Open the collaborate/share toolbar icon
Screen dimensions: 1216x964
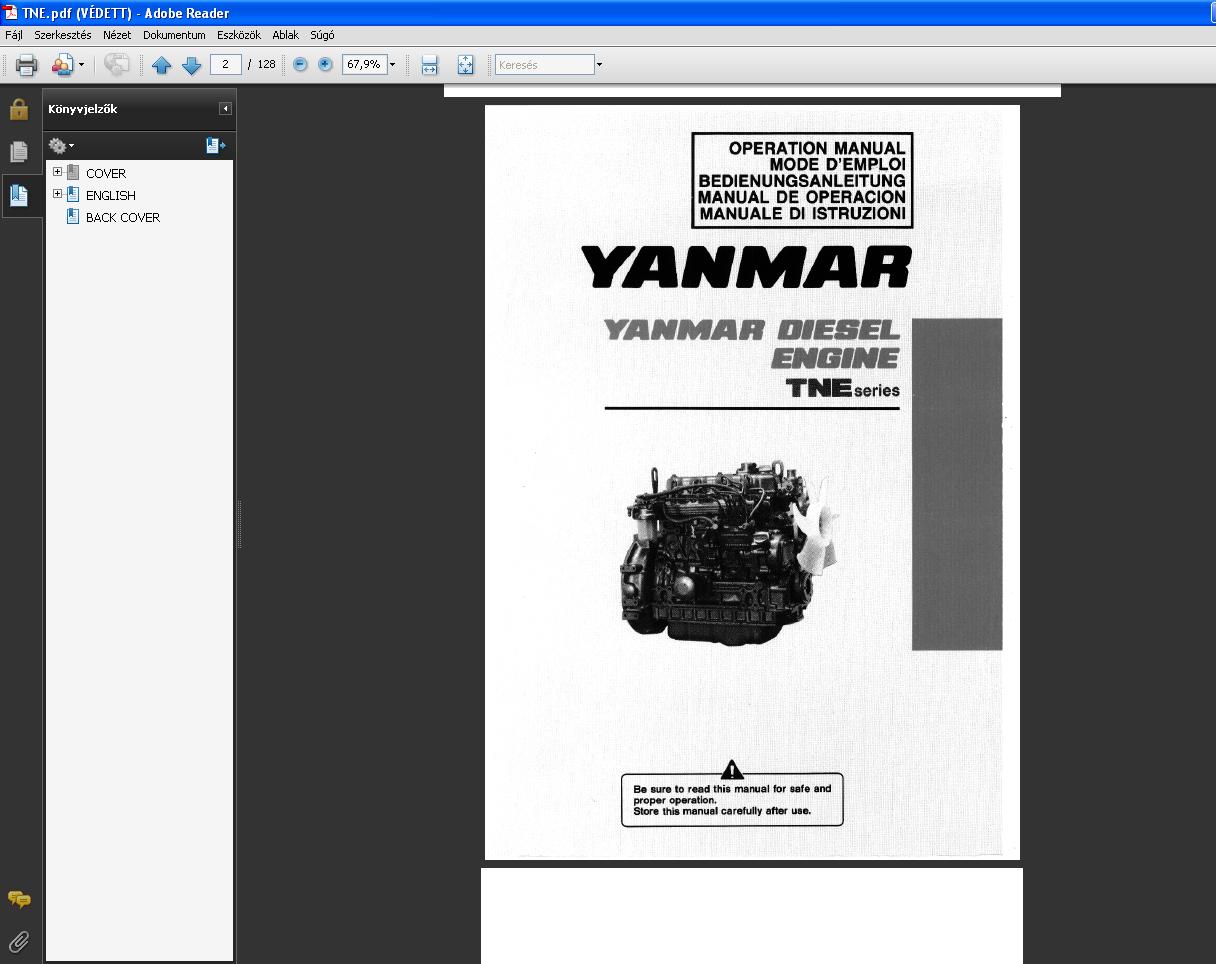pos(62,65)
